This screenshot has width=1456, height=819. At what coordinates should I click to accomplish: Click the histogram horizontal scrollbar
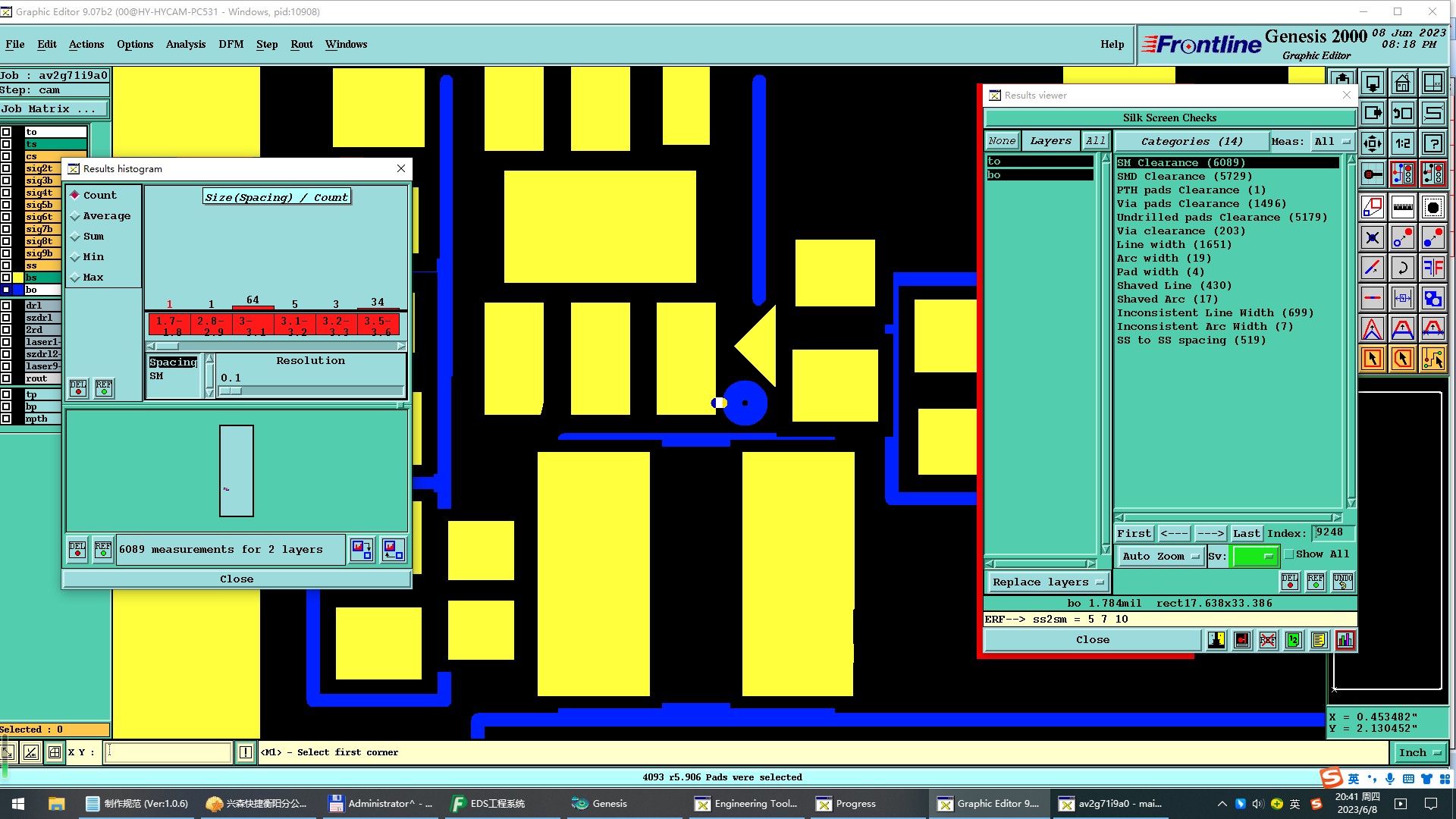tap(276, 346)
